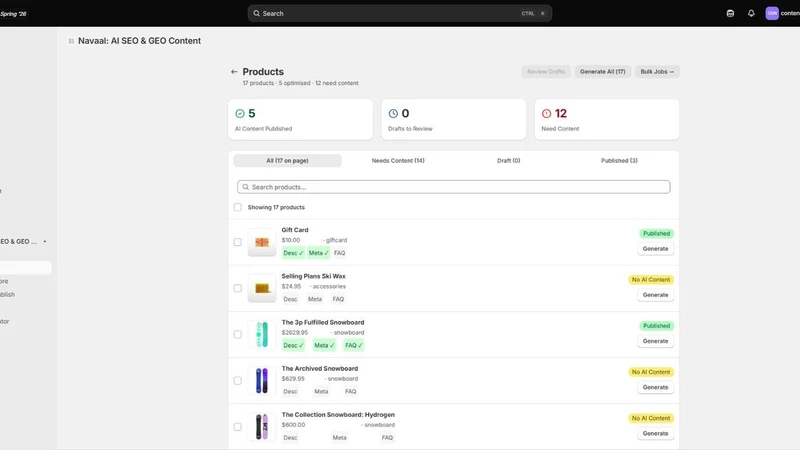The height and width of the screenshot is (450, 800).
Task: Open the account avatar in top bar
Action: coord(772,13)
